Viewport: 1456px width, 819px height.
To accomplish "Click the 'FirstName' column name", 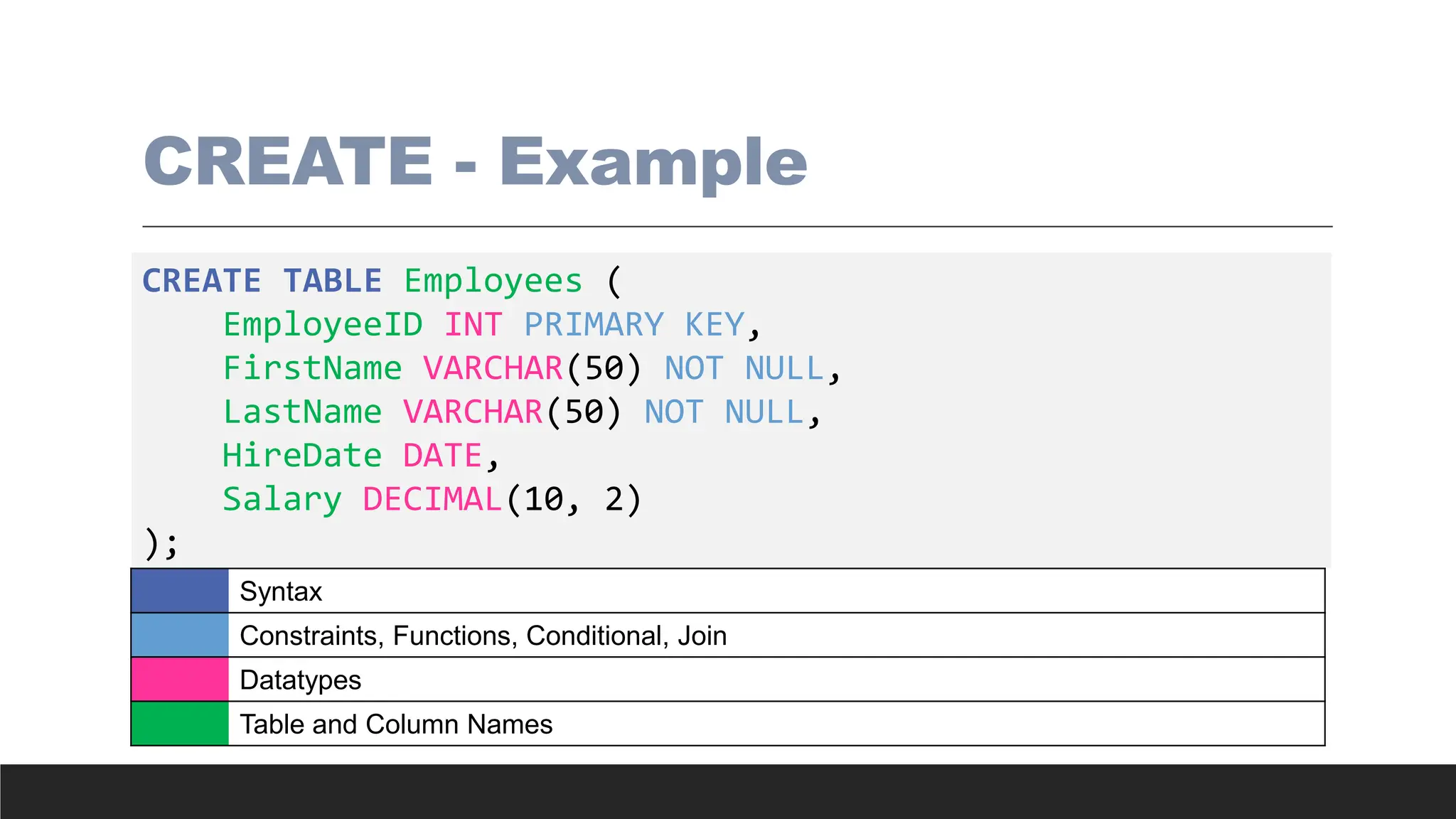I will pos(313,368).
